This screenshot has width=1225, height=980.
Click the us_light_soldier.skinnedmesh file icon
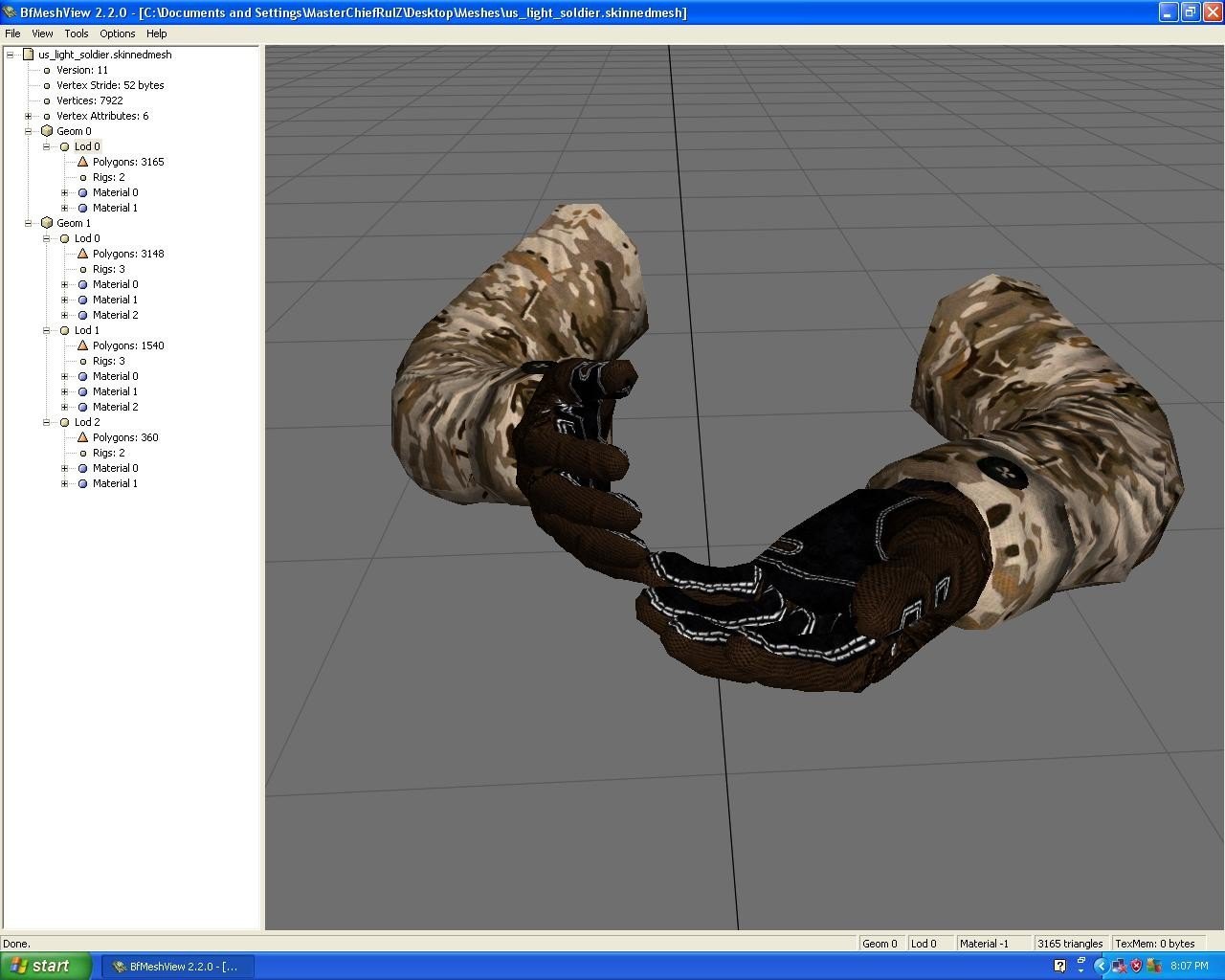coord(28,55)
